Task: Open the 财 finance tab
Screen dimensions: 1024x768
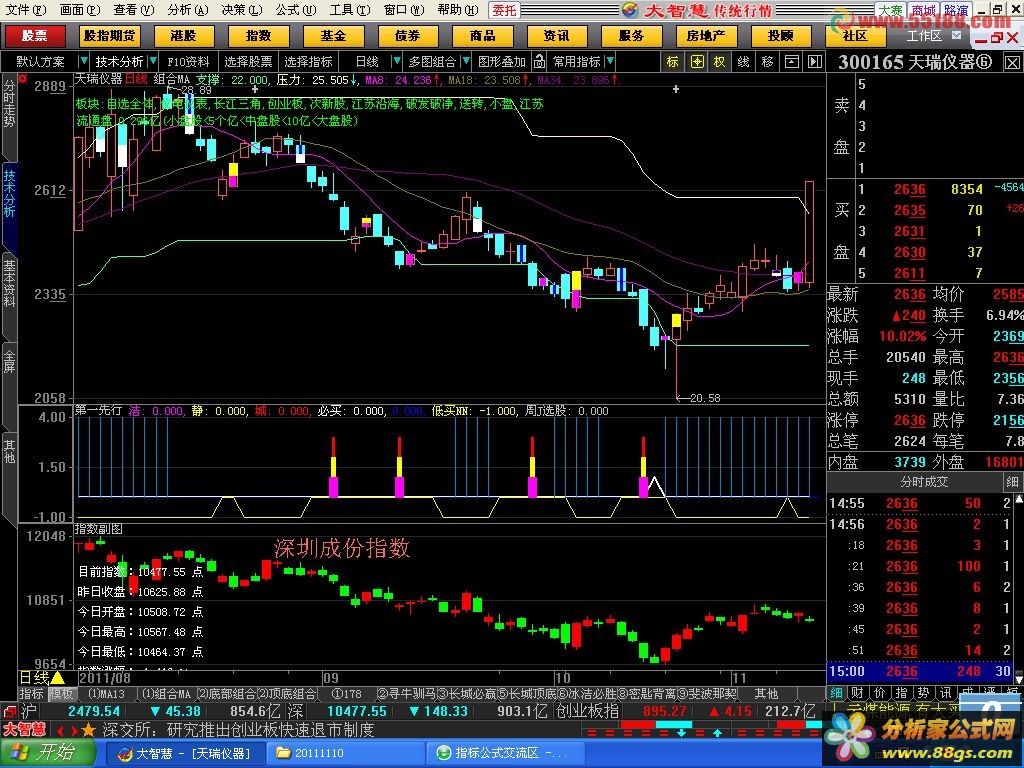Action: coord(858,693)
